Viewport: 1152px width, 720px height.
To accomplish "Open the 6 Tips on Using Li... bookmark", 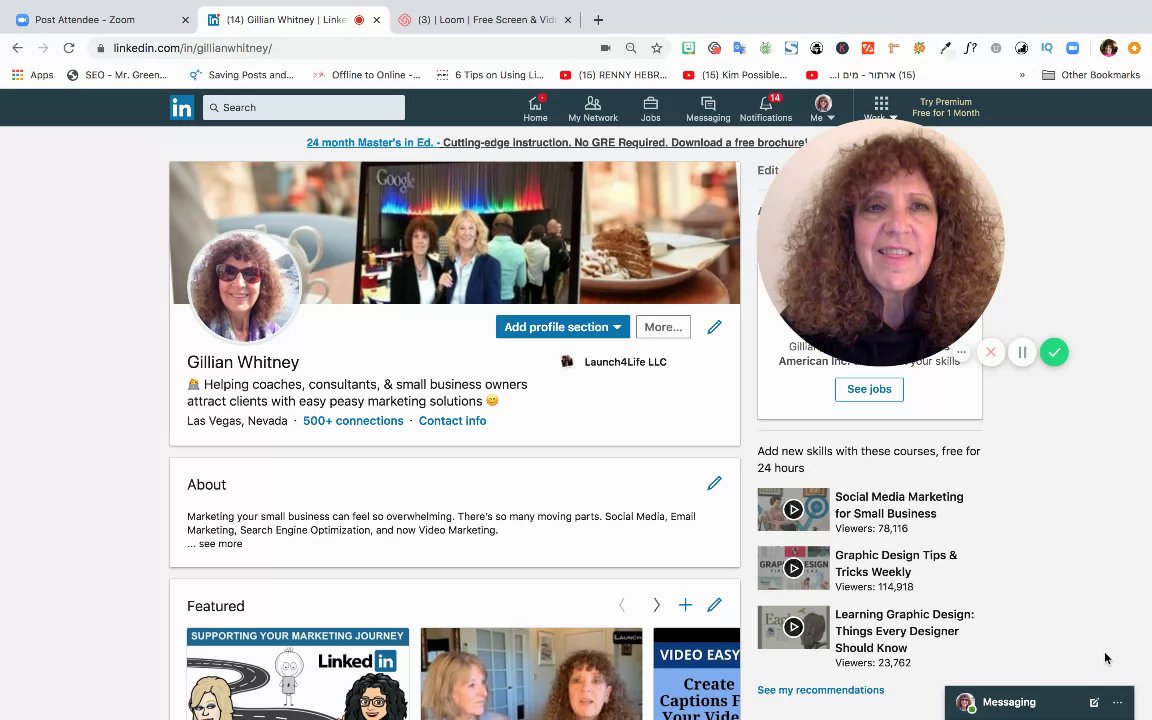I will (x=490, y=75).
